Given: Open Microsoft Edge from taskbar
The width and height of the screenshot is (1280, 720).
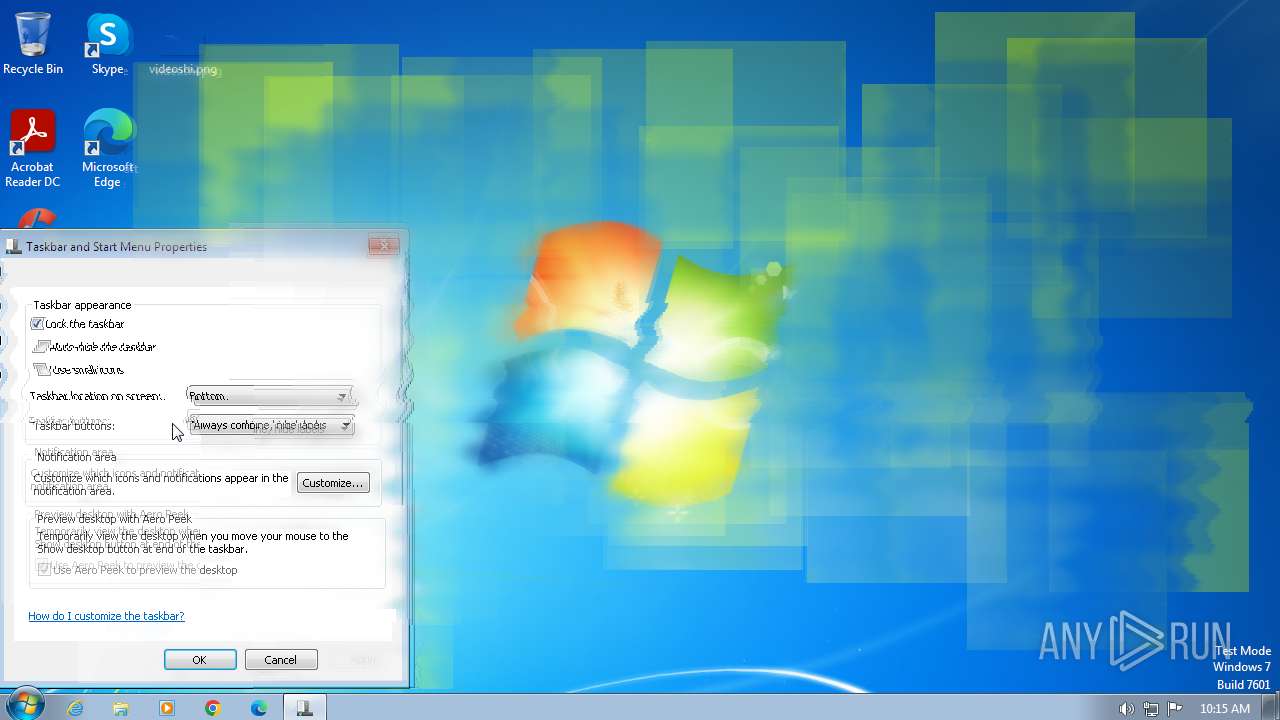Looking at the screenshot, I should (x=259, y=708).
